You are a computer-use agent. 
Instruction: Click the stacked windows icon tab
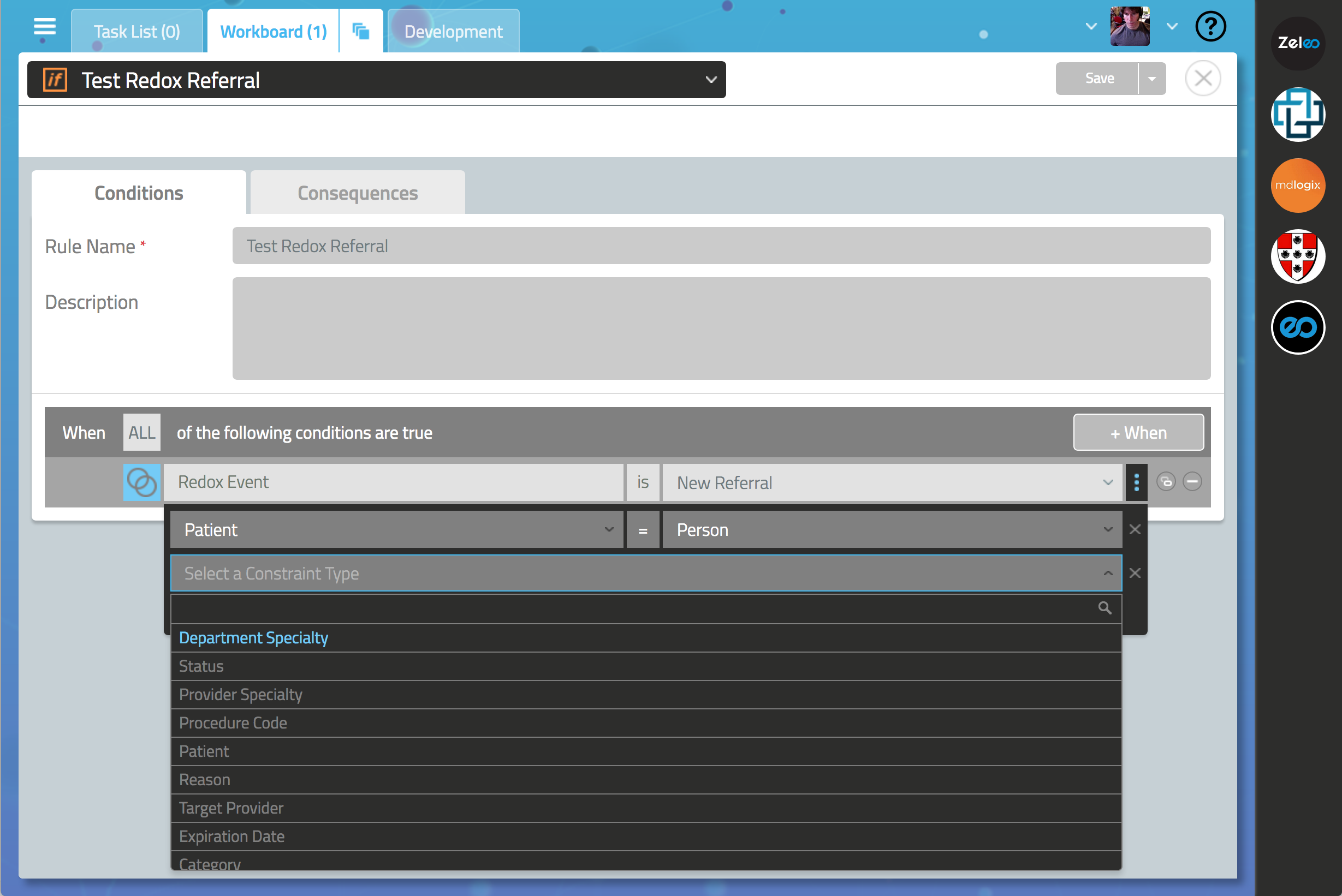[x=361, y=32]
